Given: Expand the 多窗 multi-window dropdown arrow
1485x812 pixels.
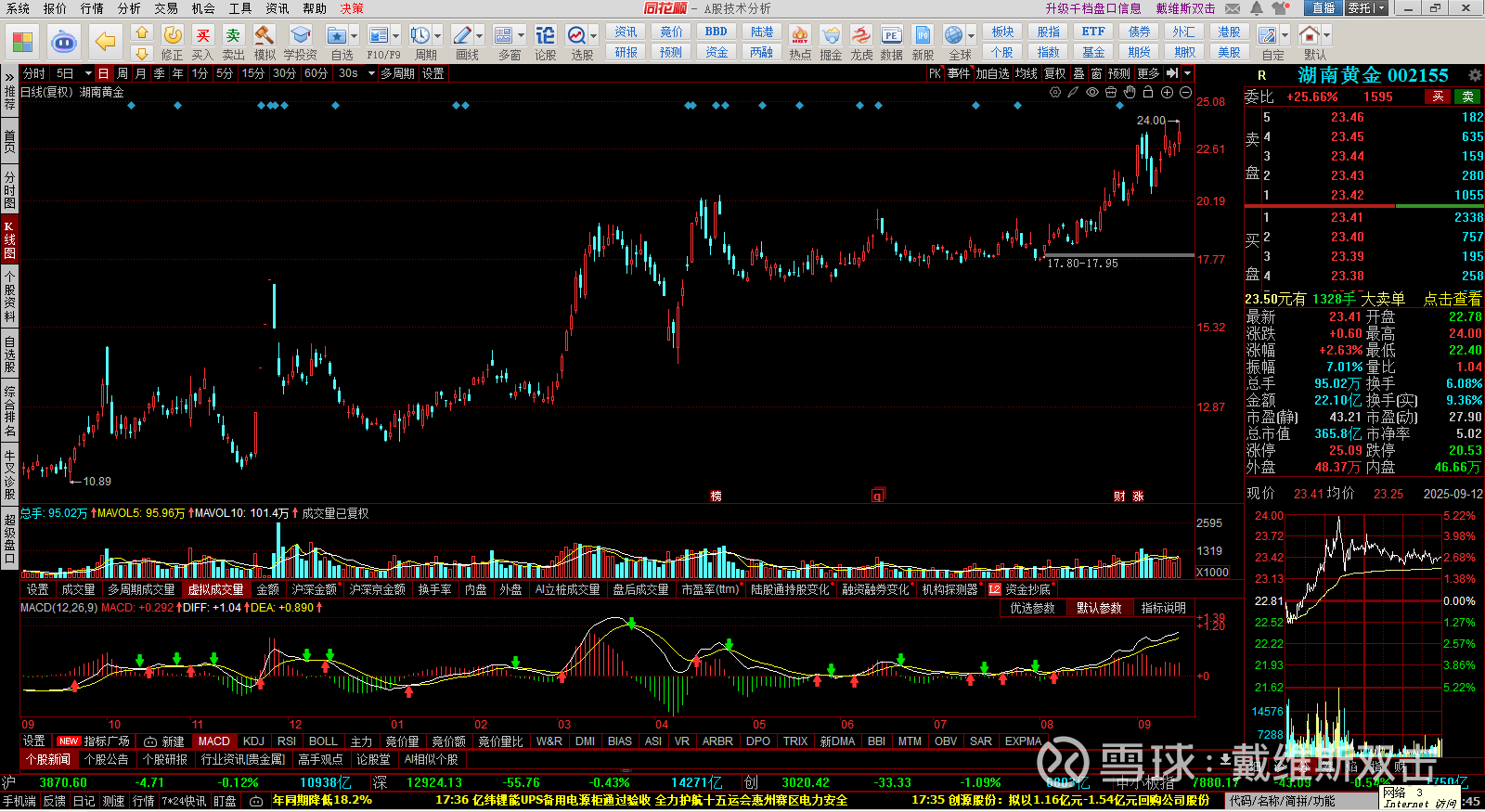Looking at the screenshot, I should coord(521,36).
